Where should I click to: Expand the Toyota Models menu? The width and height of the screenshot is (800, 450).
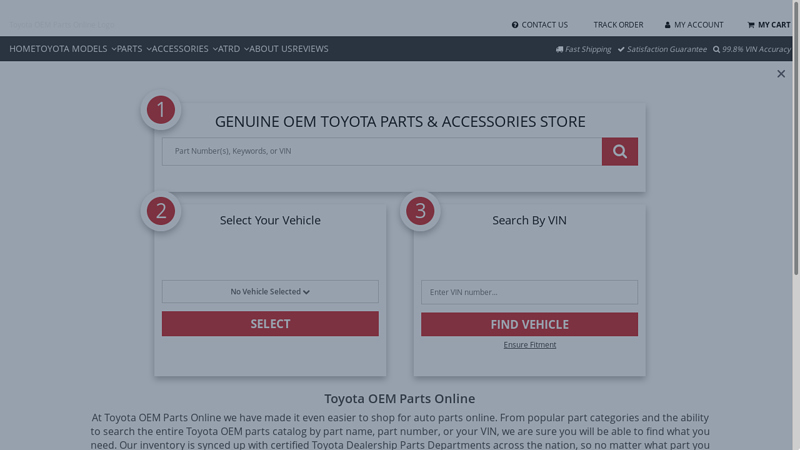coord(76,48)
